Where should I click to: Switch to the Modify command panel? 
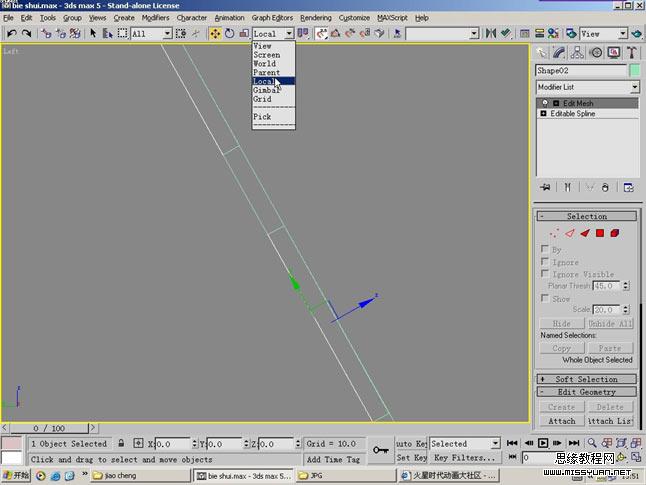tap(559, 53)
